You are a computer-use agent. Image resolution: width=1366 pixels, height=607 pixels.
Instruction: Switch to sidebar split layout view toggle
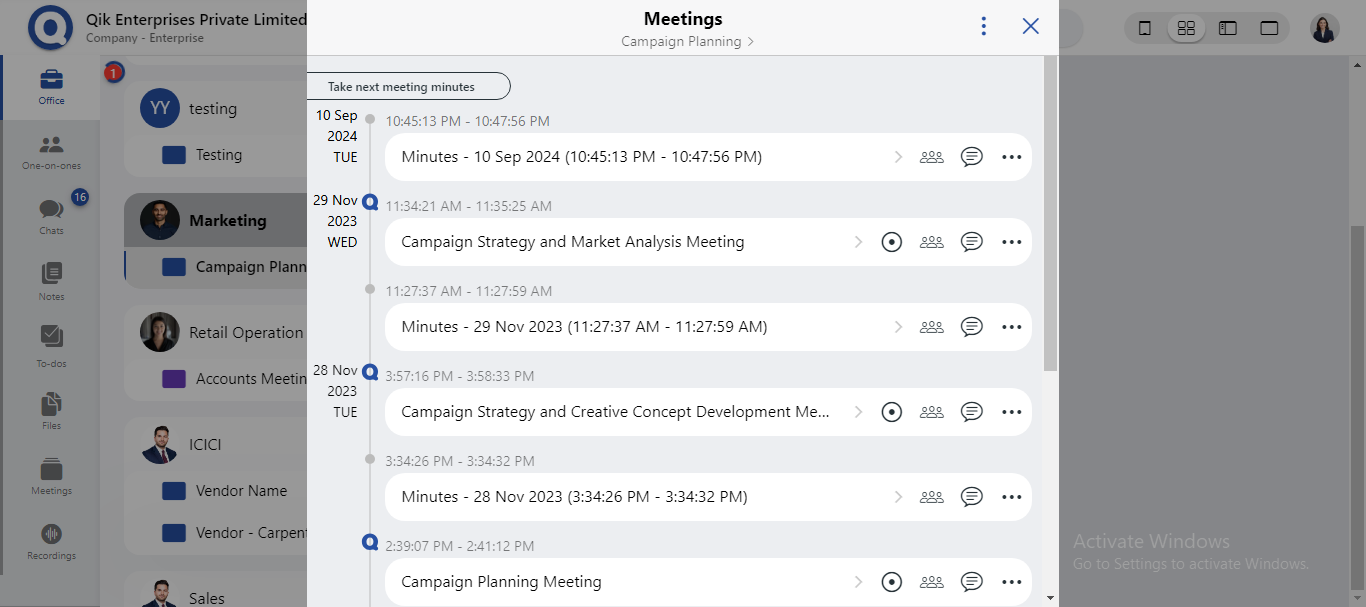coord(1228,28)
